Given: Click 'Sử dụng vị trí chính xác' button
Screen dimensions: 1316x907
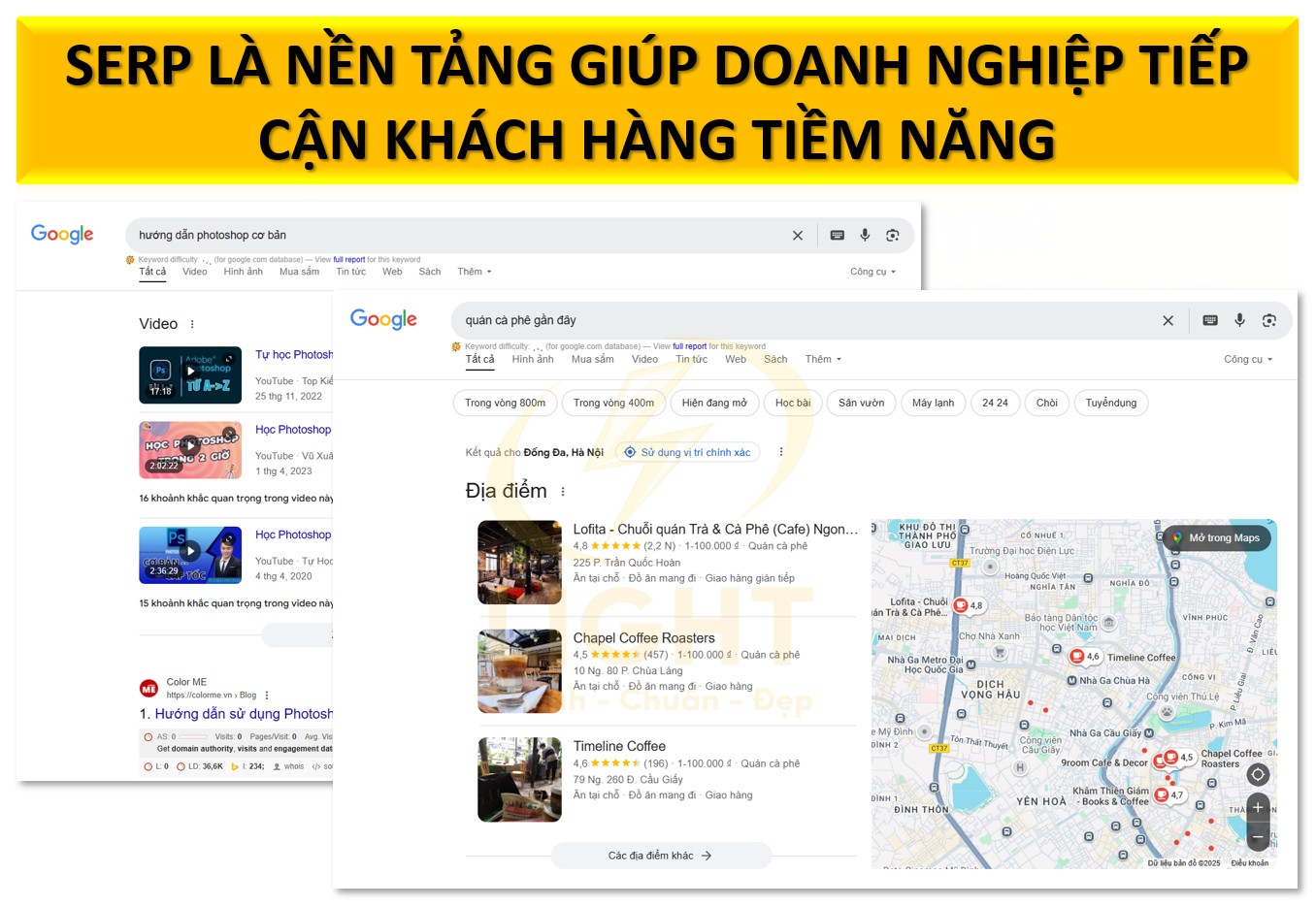Looking at the screenshot, I should (x=687, y=452).
